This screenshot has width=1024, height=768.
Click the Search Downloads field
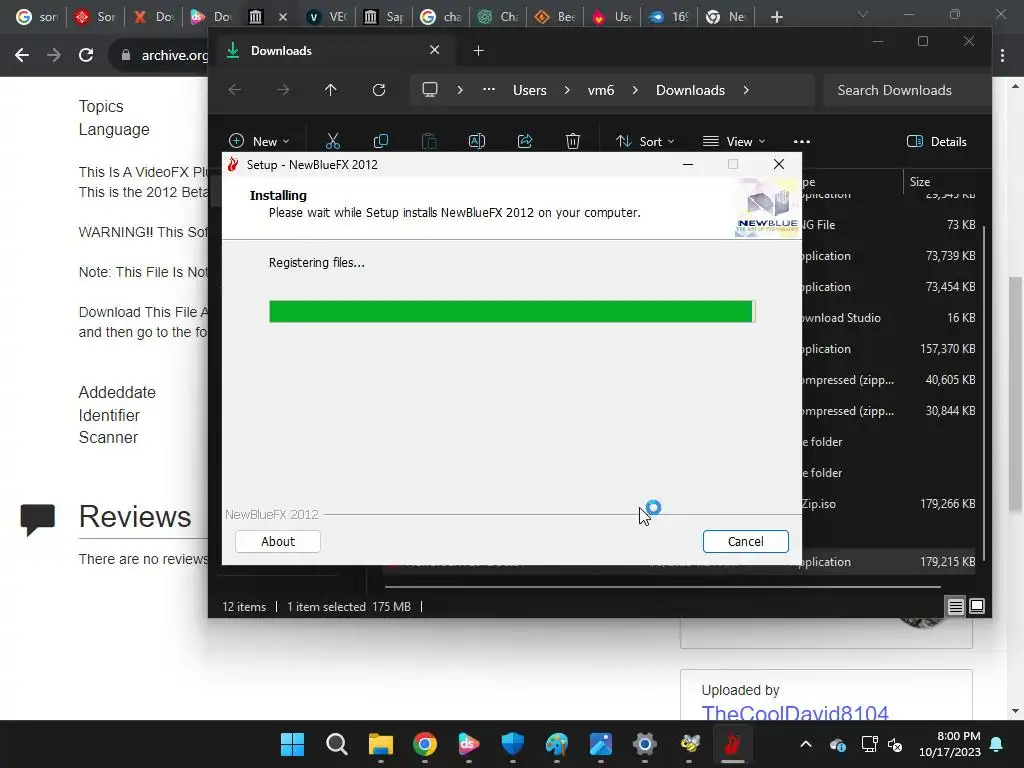click(906, 90)
